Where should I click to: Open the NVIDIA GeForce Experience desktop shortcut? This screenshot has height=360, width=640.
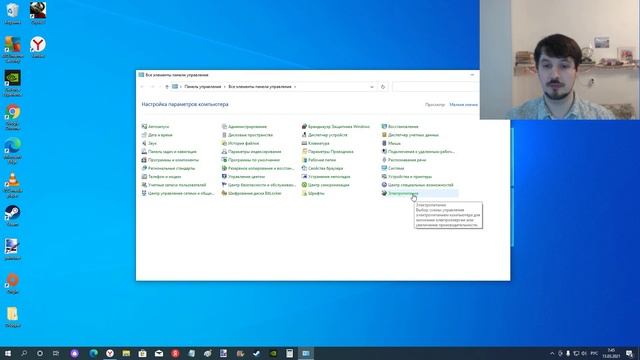[x=13, y=83]
